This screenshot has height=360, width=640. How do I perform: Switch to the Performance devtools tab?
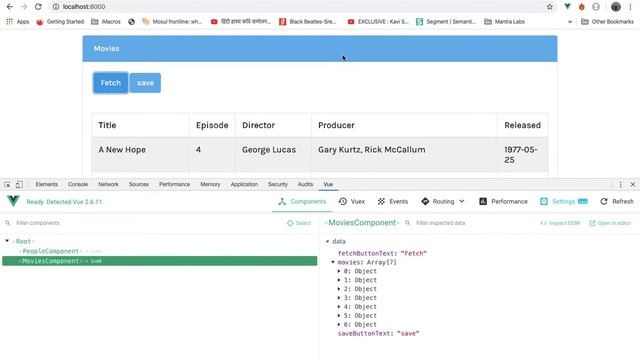(x=174, y=184)
